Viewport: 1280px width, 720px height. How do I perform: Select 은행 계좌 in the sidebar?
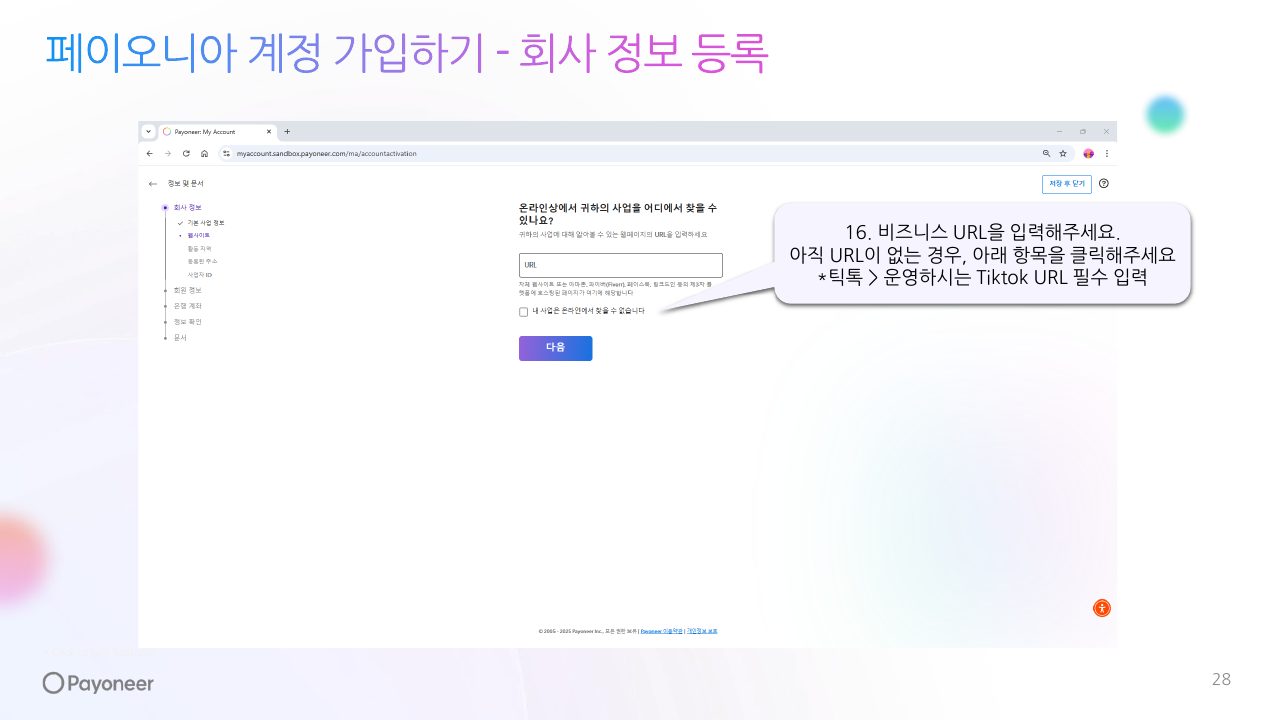coord(187,306)
